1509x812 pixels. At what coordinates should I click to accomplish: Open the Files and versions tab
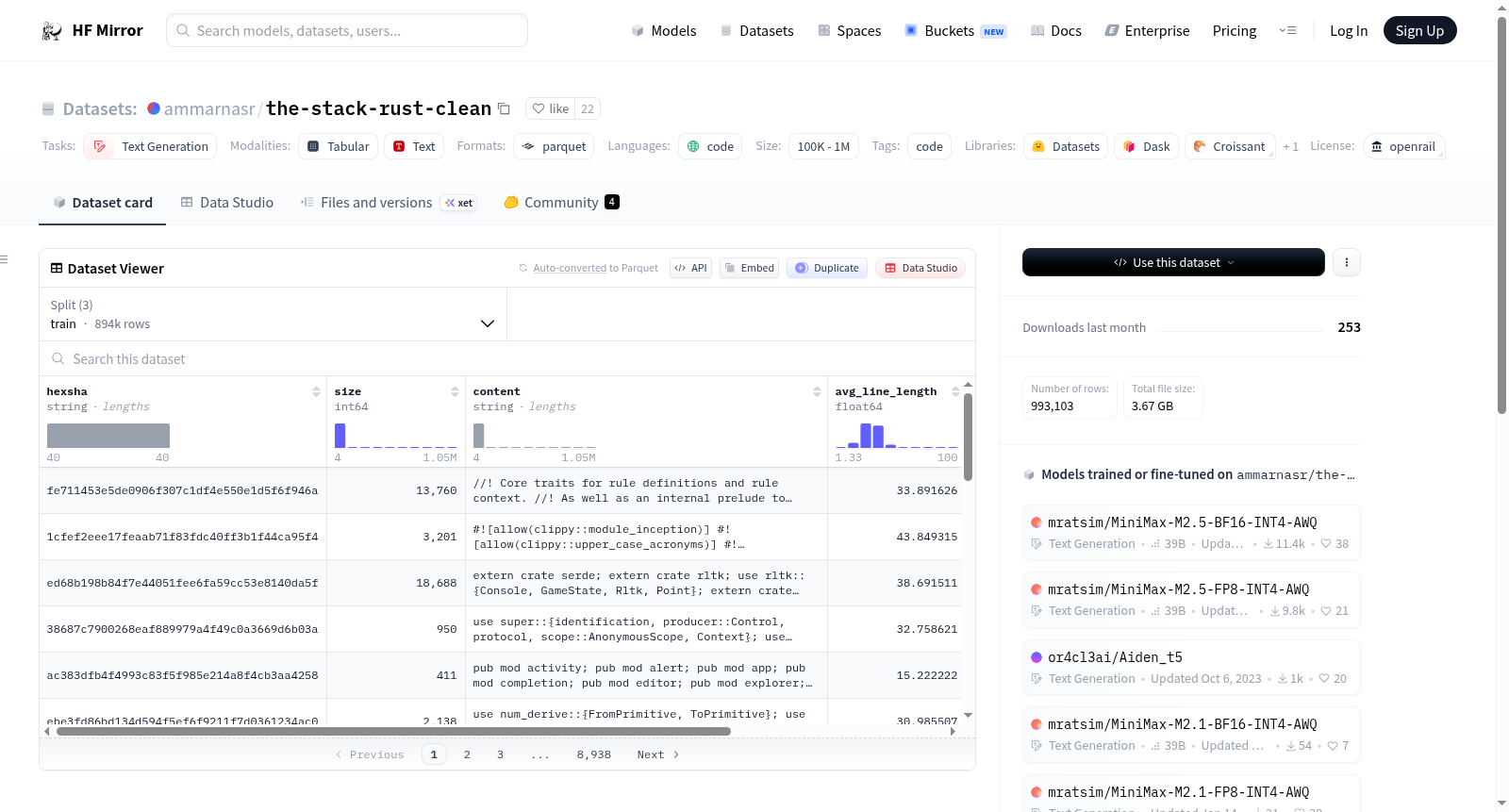click(x=389, y=203)
